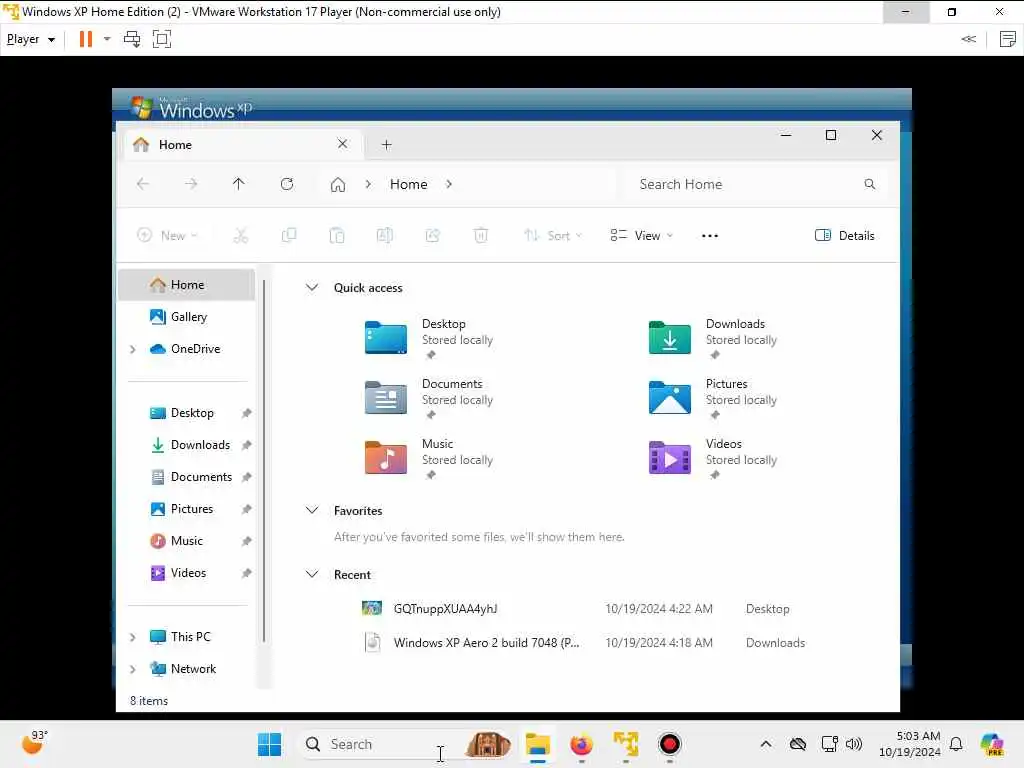
Task: Click navigation pane scrollbar
Action: (x=264, y=460)
